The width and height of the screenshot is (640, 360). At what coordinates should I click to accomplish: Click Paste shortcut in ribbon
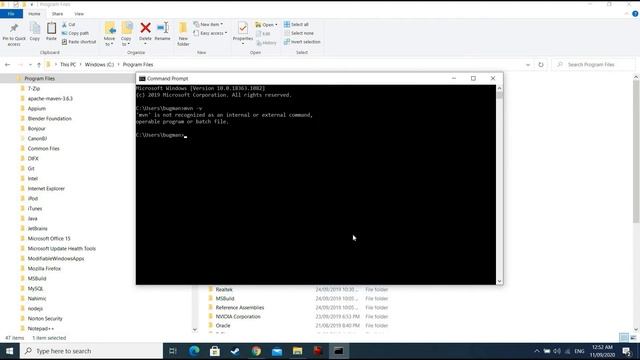pos(79,42)
